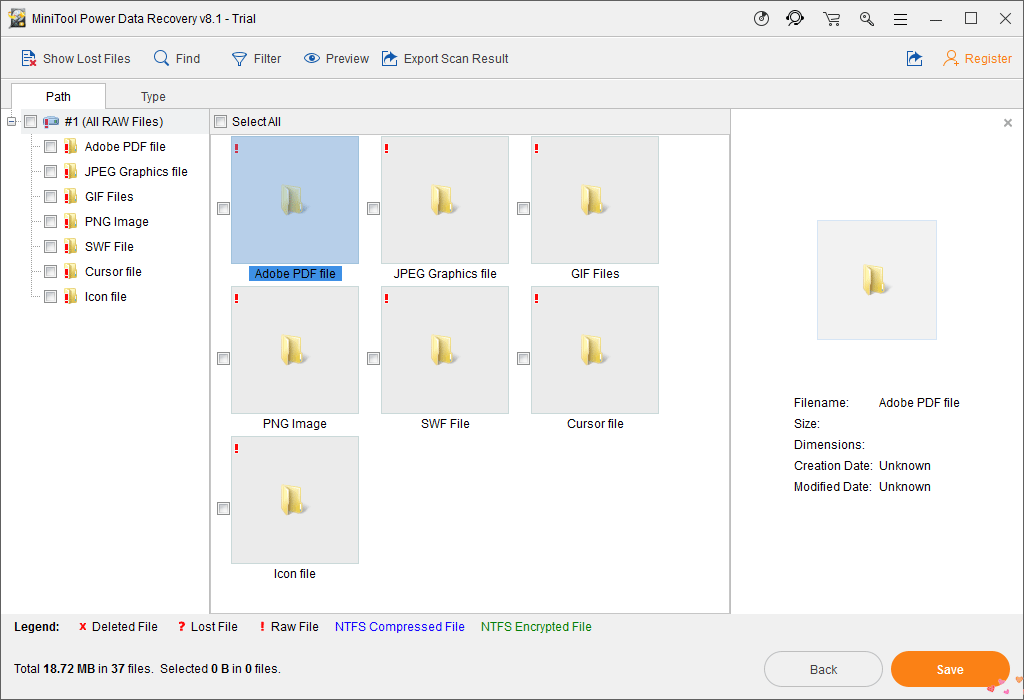Open the support headset icon

tap(795, 18)
